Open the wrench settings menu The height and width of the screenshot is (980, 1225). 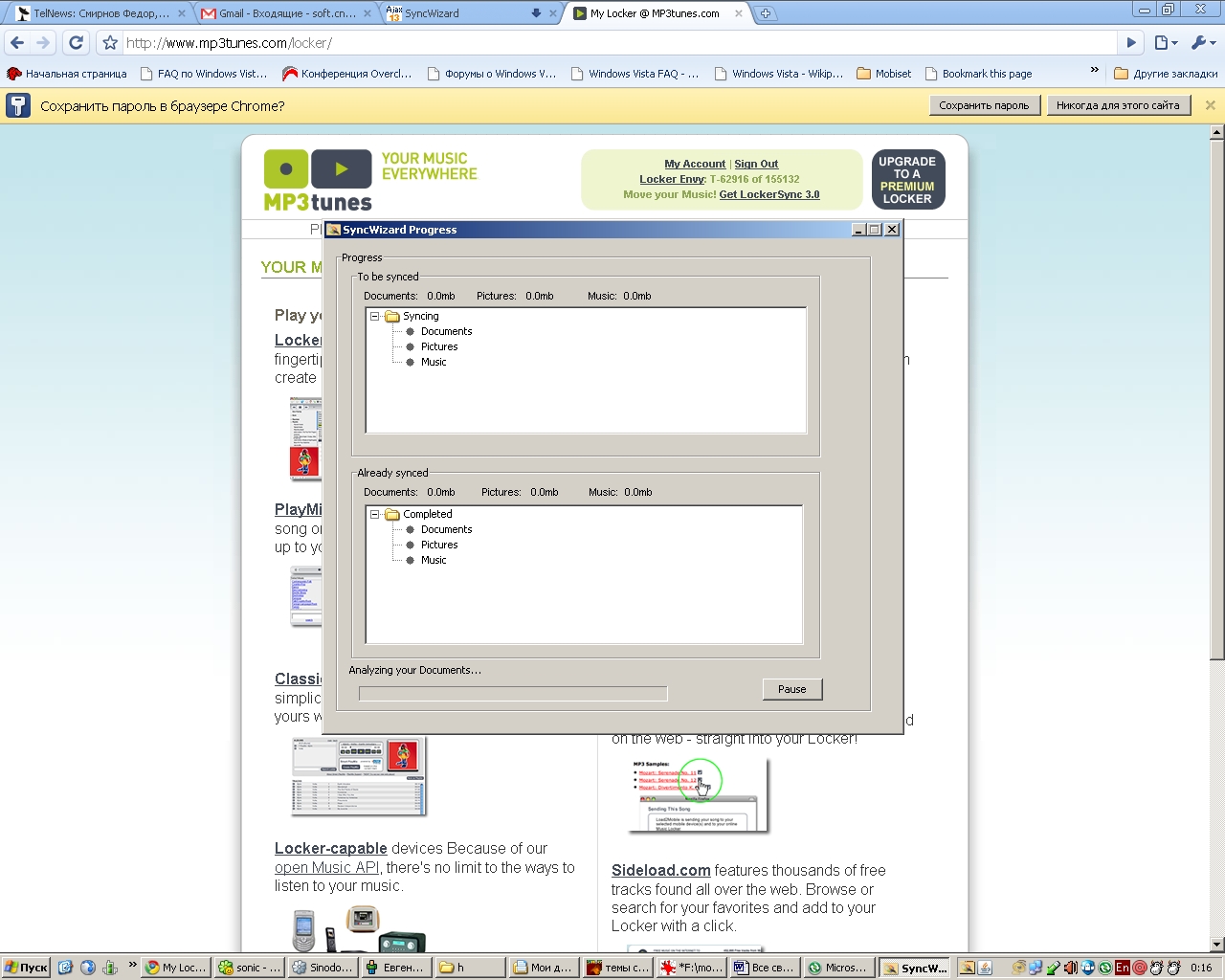point(1202,43)
